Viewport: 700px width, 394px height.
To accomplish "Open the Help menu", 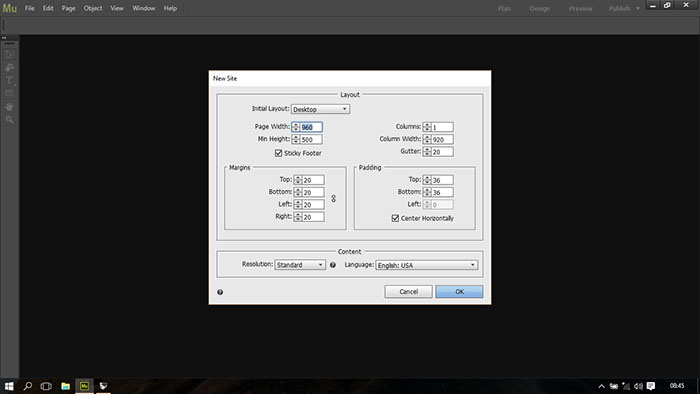I will [x=170, y=8].
